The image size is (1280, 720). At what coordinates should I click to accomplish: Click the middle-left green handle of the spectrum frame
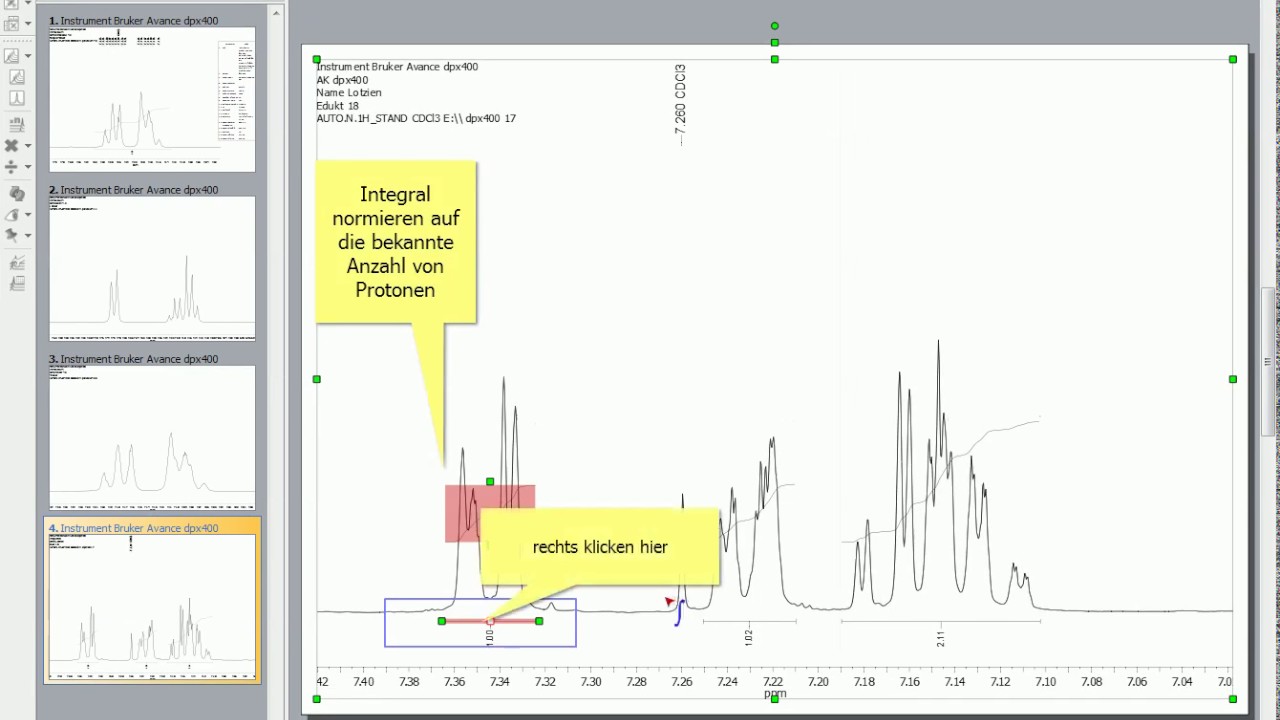coord(317,379)
